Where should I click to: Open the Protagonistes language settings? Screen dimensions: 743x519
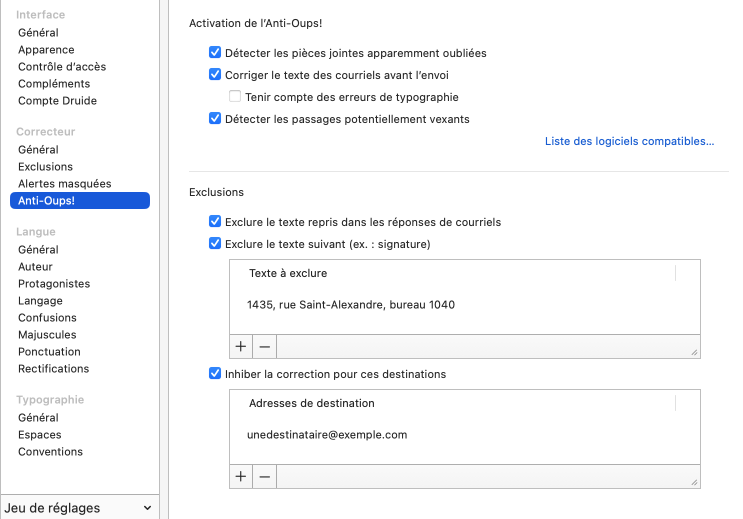pyautogui.click(x=54, y=284)
